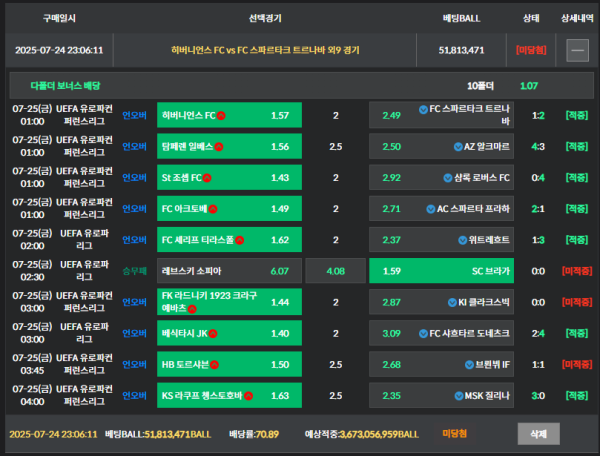Click red over arrow next to 히버니언스 FC

(x=221, y=116)
